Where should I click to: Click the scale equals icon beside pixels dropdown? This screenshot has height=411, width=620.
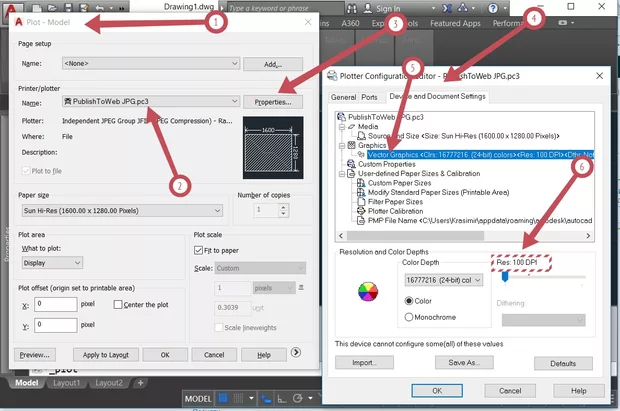pyautogui.click(x=301, y=288)
